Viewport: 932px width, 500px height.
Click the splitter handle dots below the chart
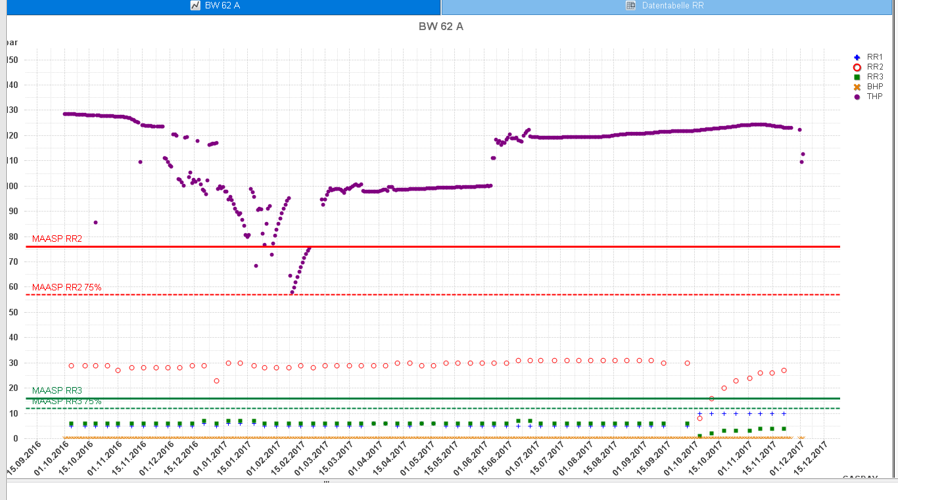326,482
